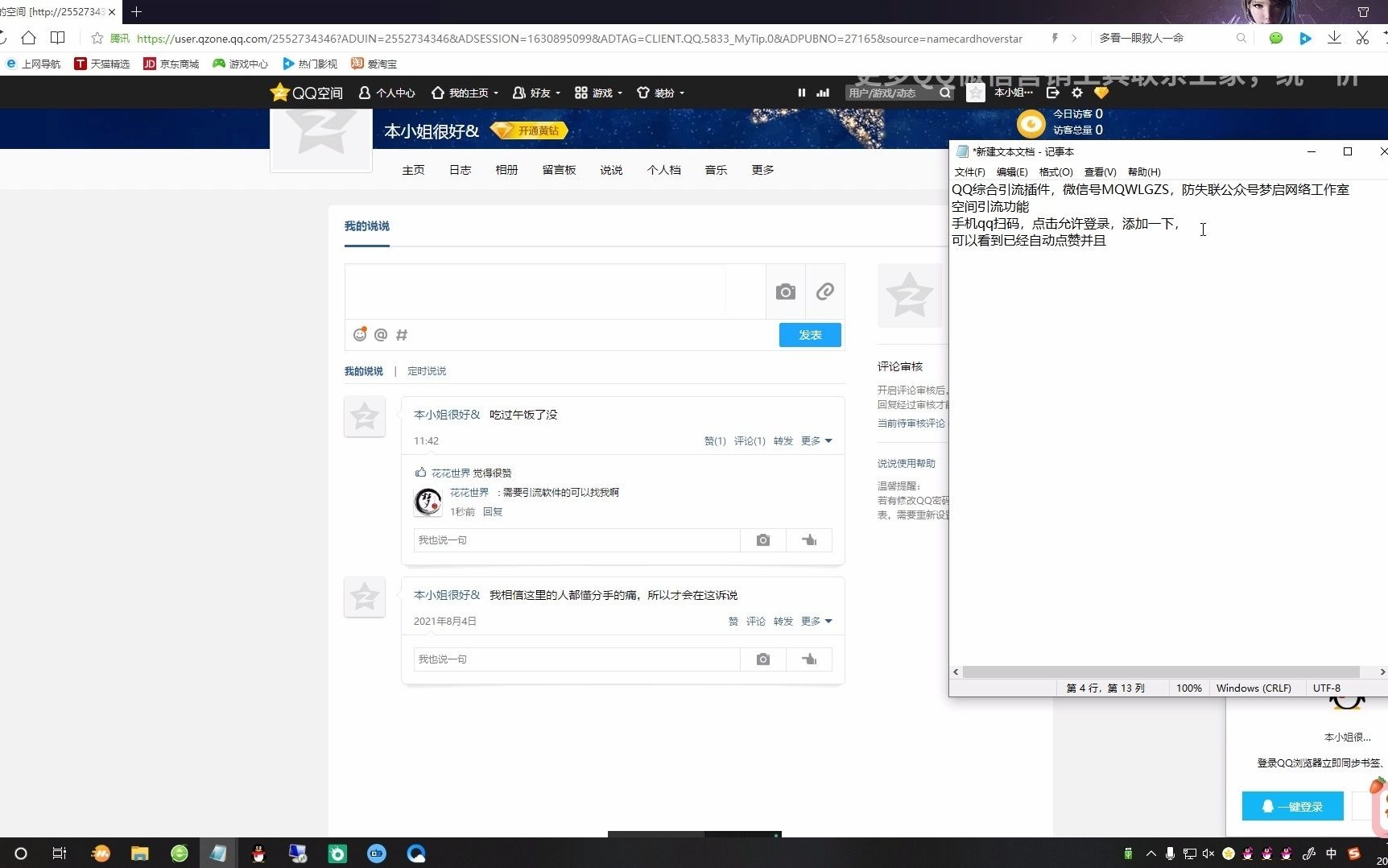Image resolution: width=1388 pixels, height=868 pixels.
Task: Expand 更多 on the 2021年8月4日 post
Action: (816, 621)
